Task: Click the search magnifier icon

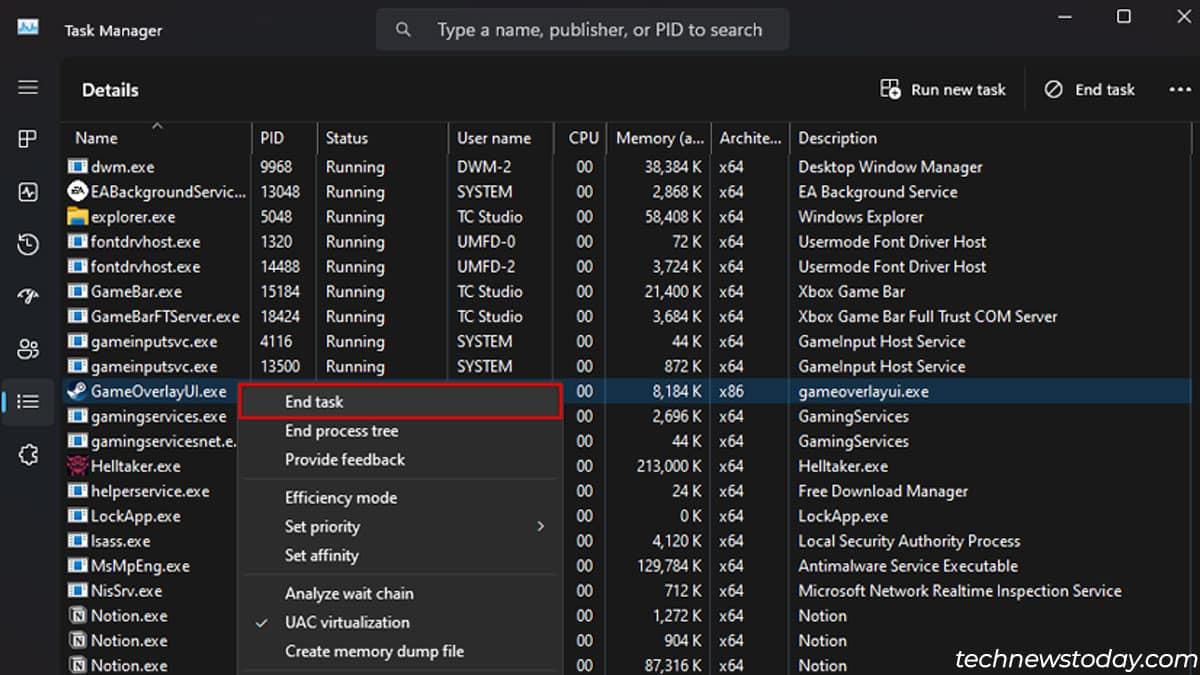Action: point(403,30)
